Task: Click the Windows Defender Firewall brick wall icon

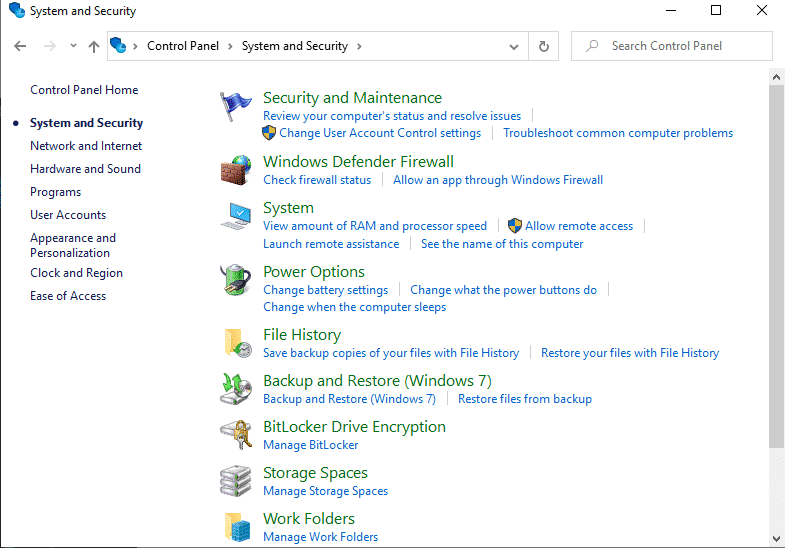Action: pos(235,170)
